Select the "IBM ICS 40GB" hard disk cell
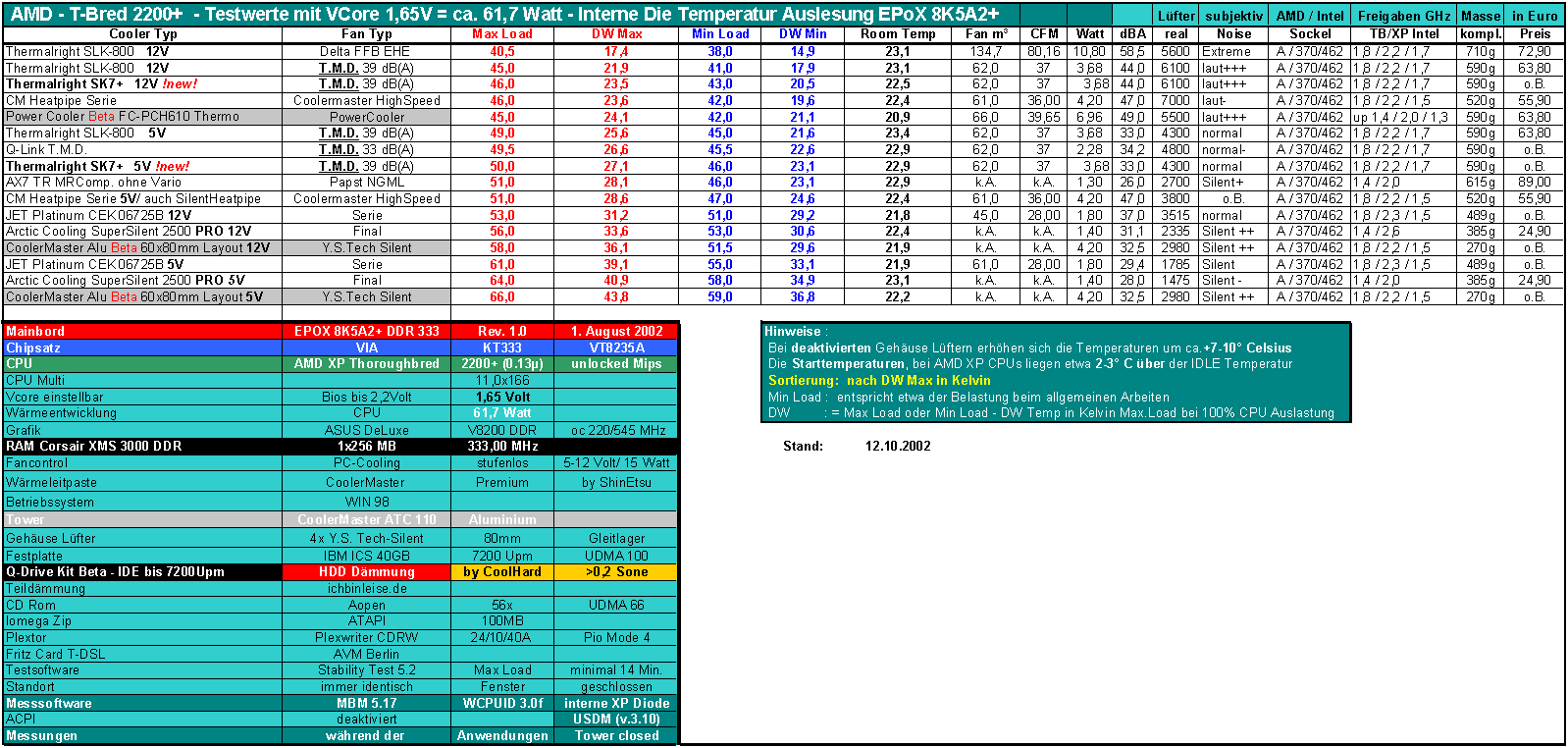Viewport: 1568px width, 748px height. tap(367, 557)
